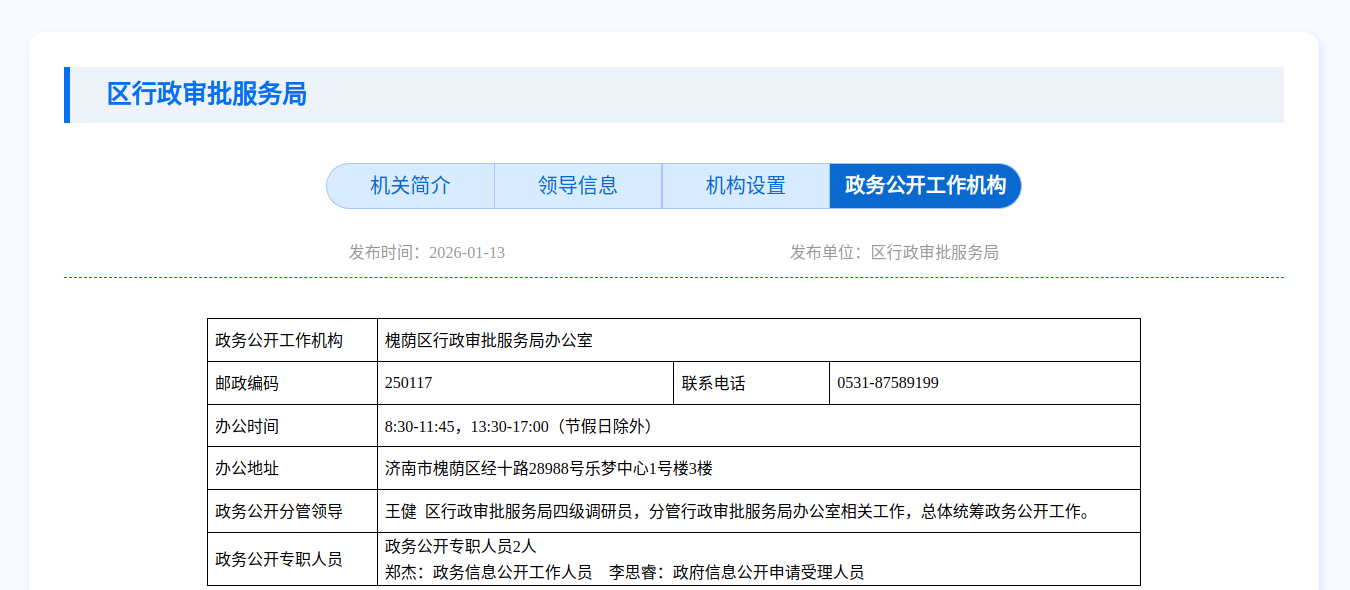Image resolution: width=1350 pixels, height=590 pixels.
Task: Click the 区行政审批服务局 page heading
Action: click(x=207, y=95)
